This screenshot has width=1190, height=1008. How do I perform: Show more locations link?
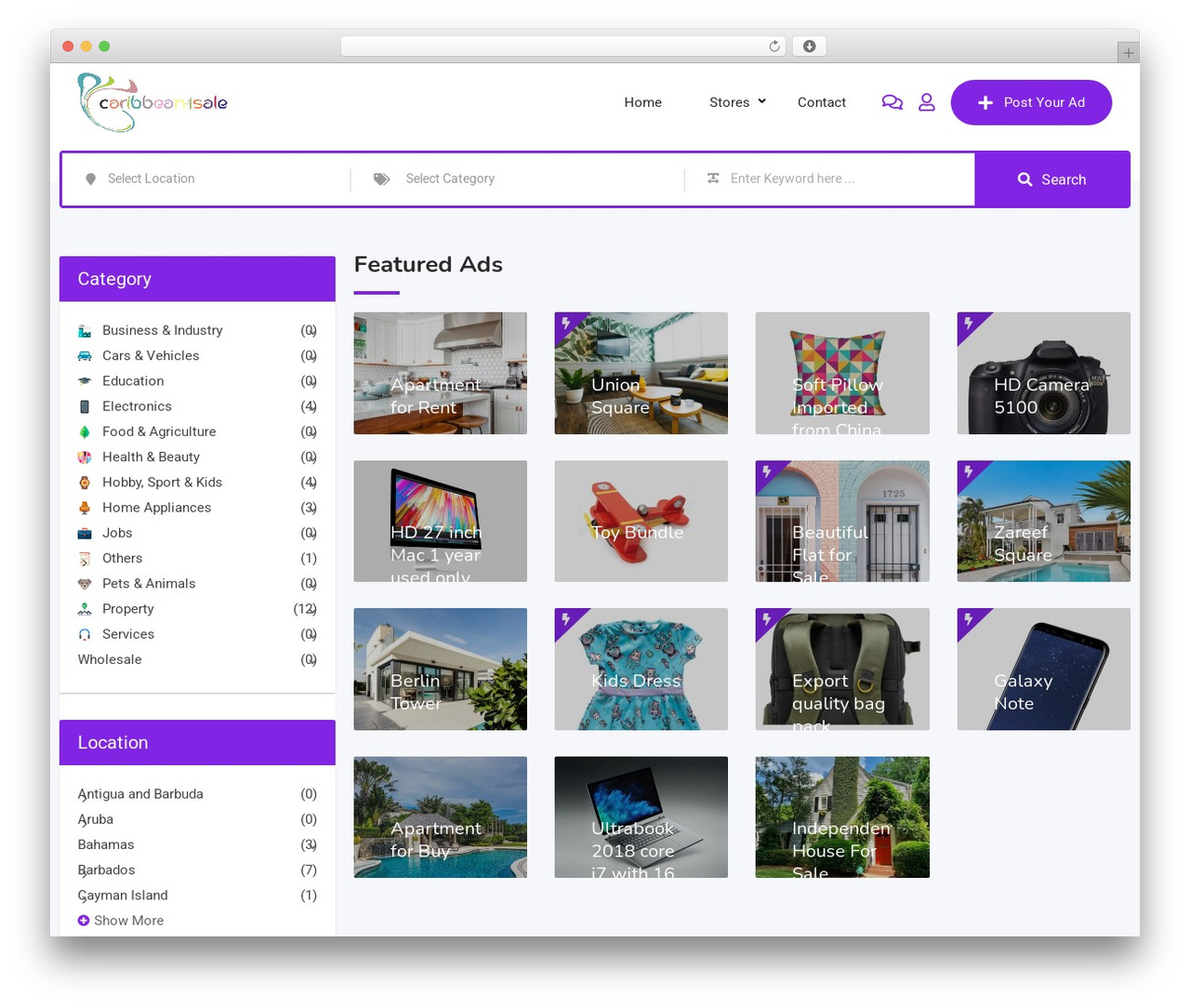(x=128, y=921)
